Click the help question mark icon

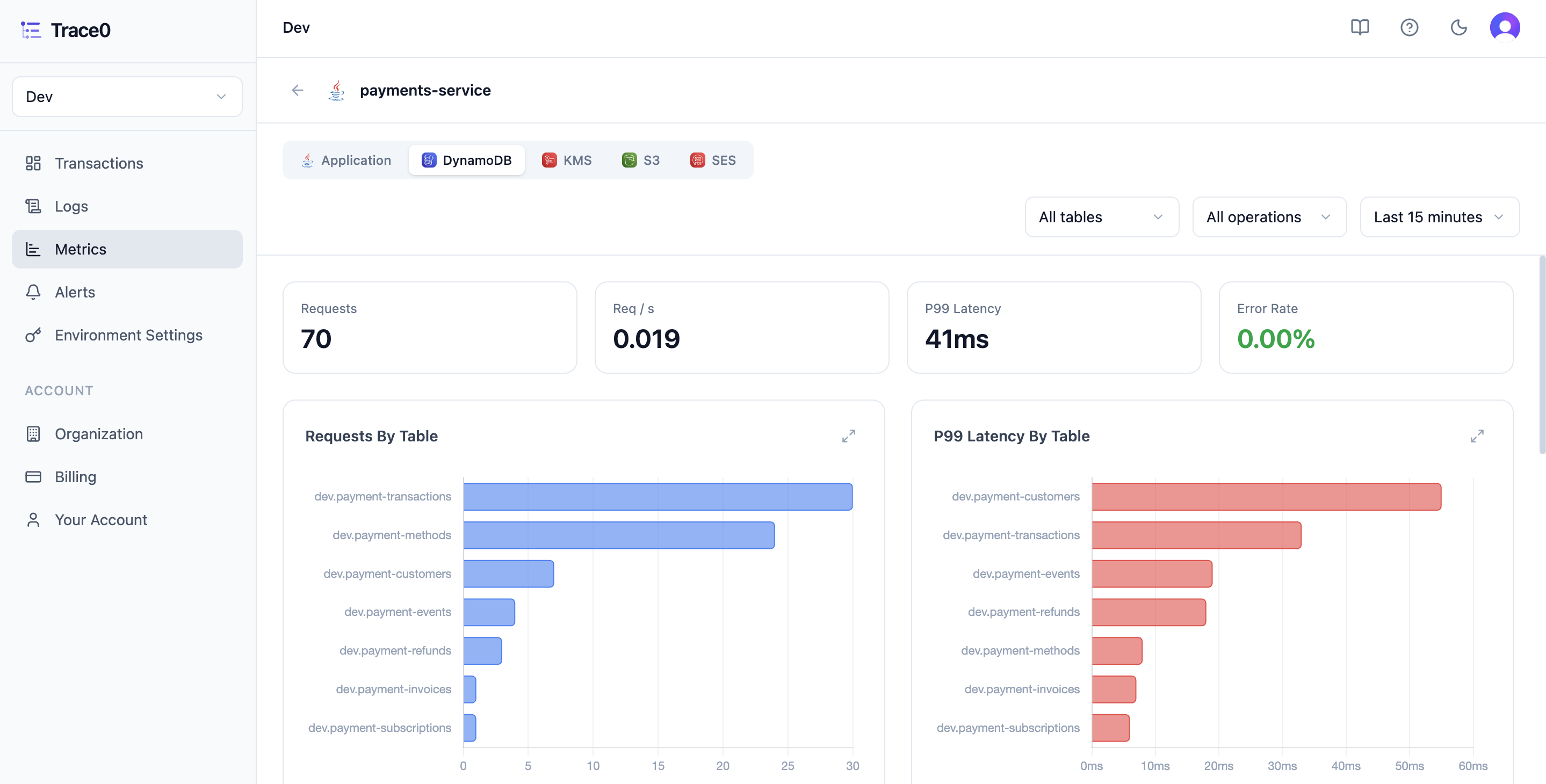click(1408, 27)
